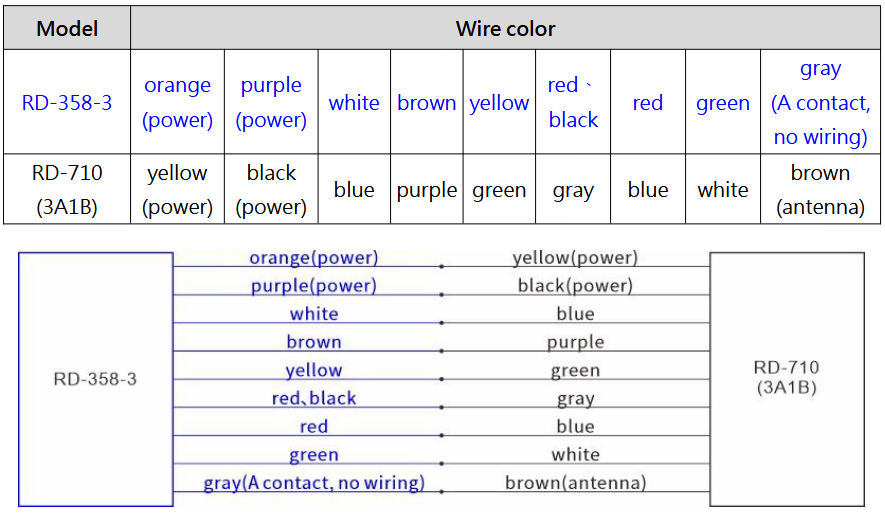This screenshot has width=885, height=513.
Task: Click the "gray" cell in the RD-710 row
Action: pos(573,190)
